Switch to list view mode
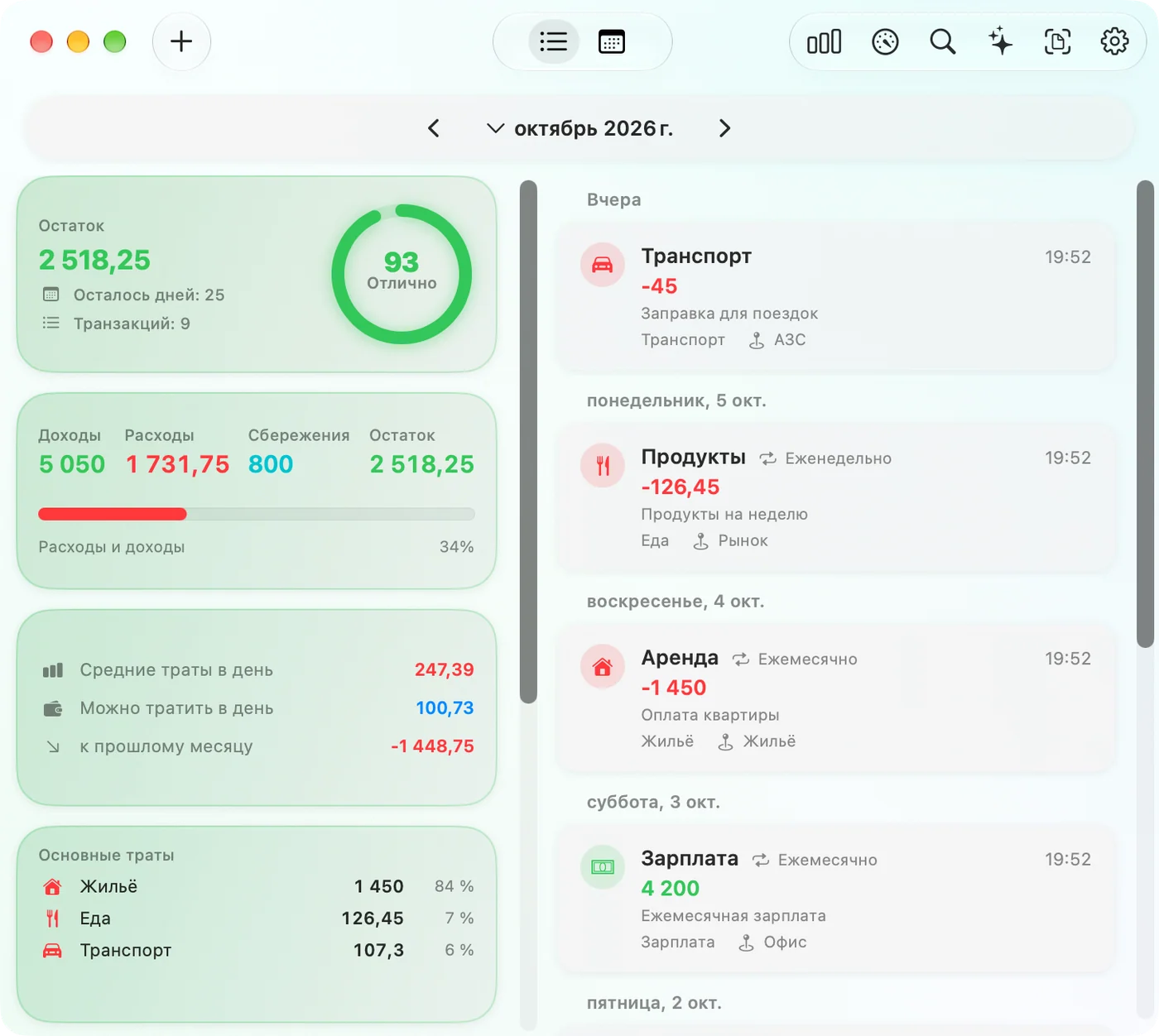This screenshot has height=1036, width=1159. (x=554, y=41)
